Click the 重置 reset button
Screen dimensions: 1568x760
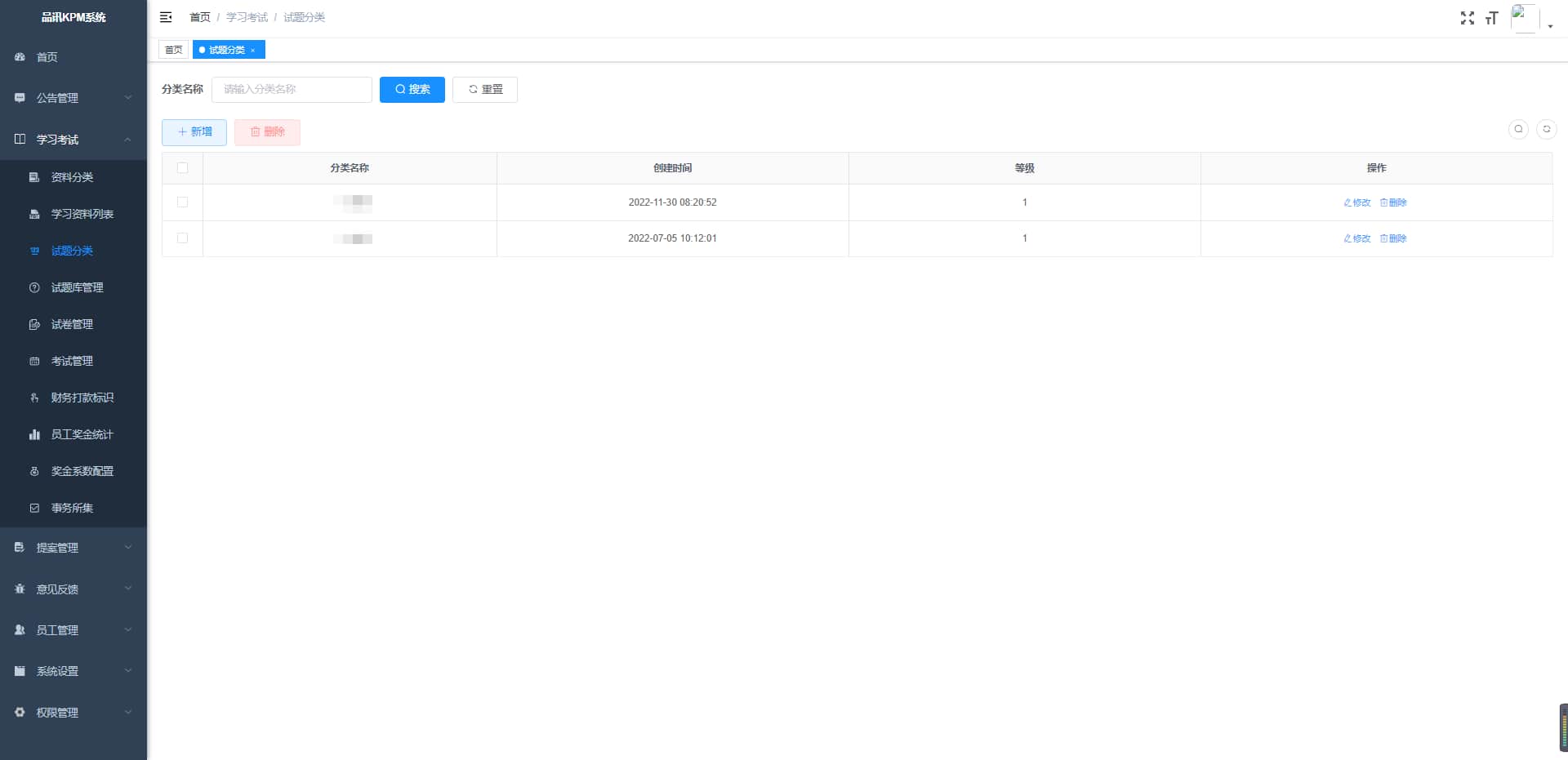485,90
